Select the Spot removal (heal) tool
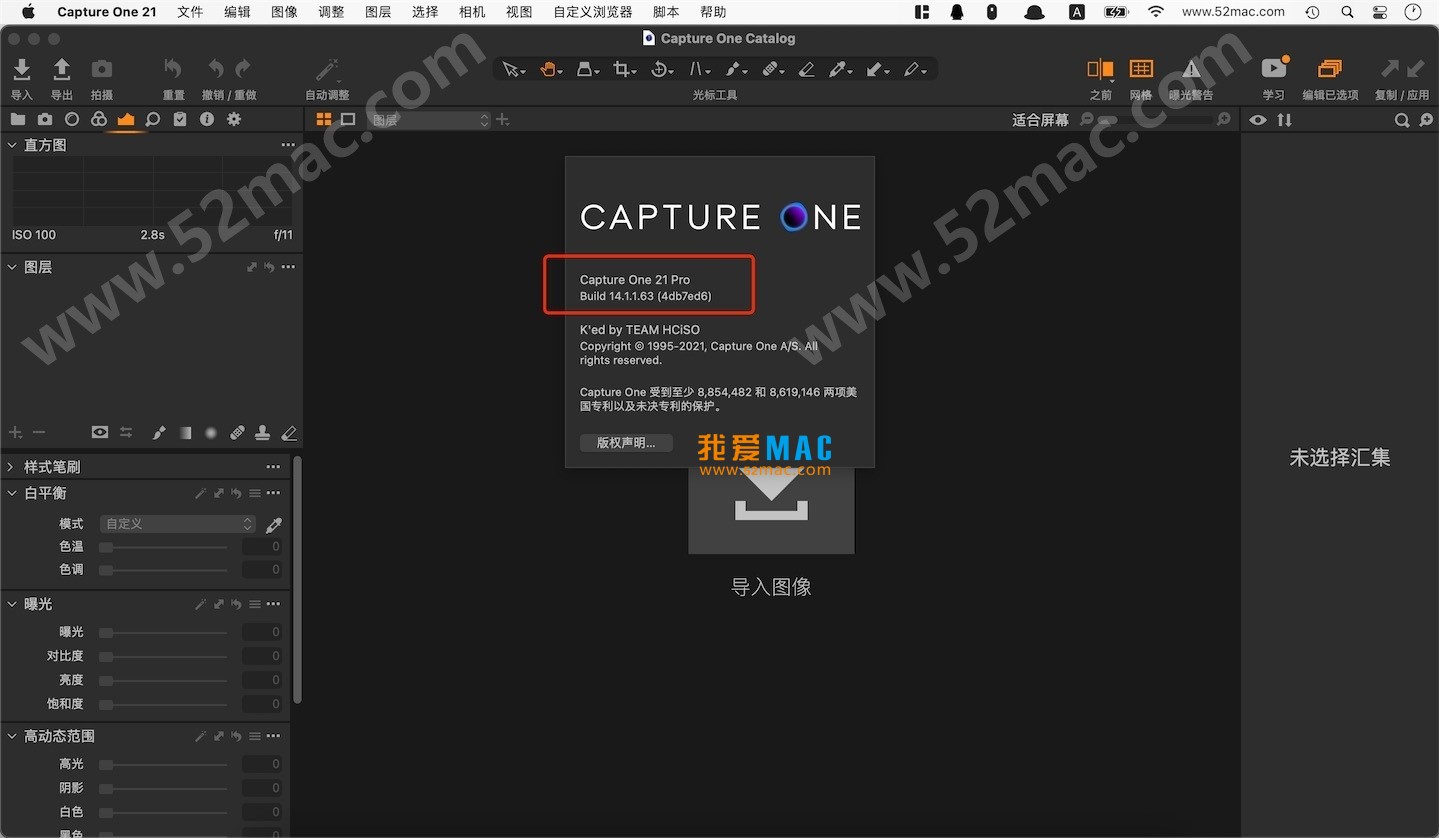This screenshot has height=838, width=1439. (771, 69)
